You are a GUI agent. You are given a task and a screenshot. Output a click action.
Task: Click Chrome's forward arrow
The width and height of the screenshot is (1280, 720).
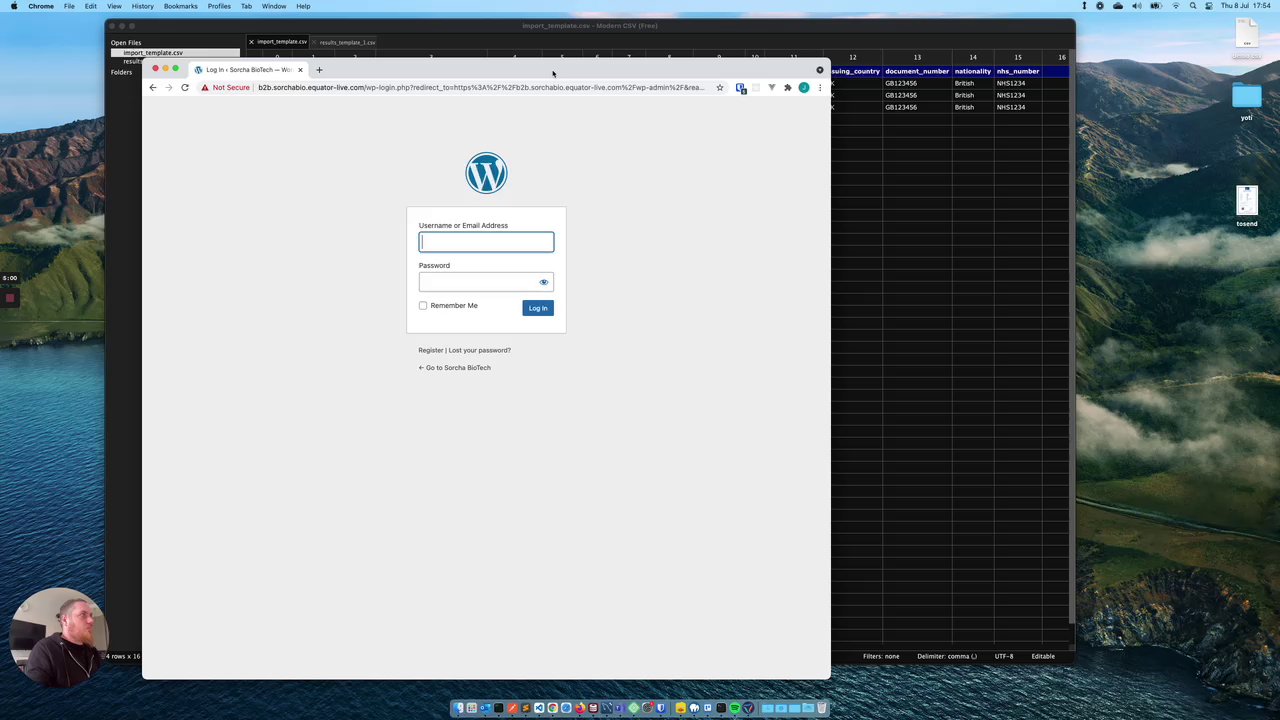click(169, 88)
